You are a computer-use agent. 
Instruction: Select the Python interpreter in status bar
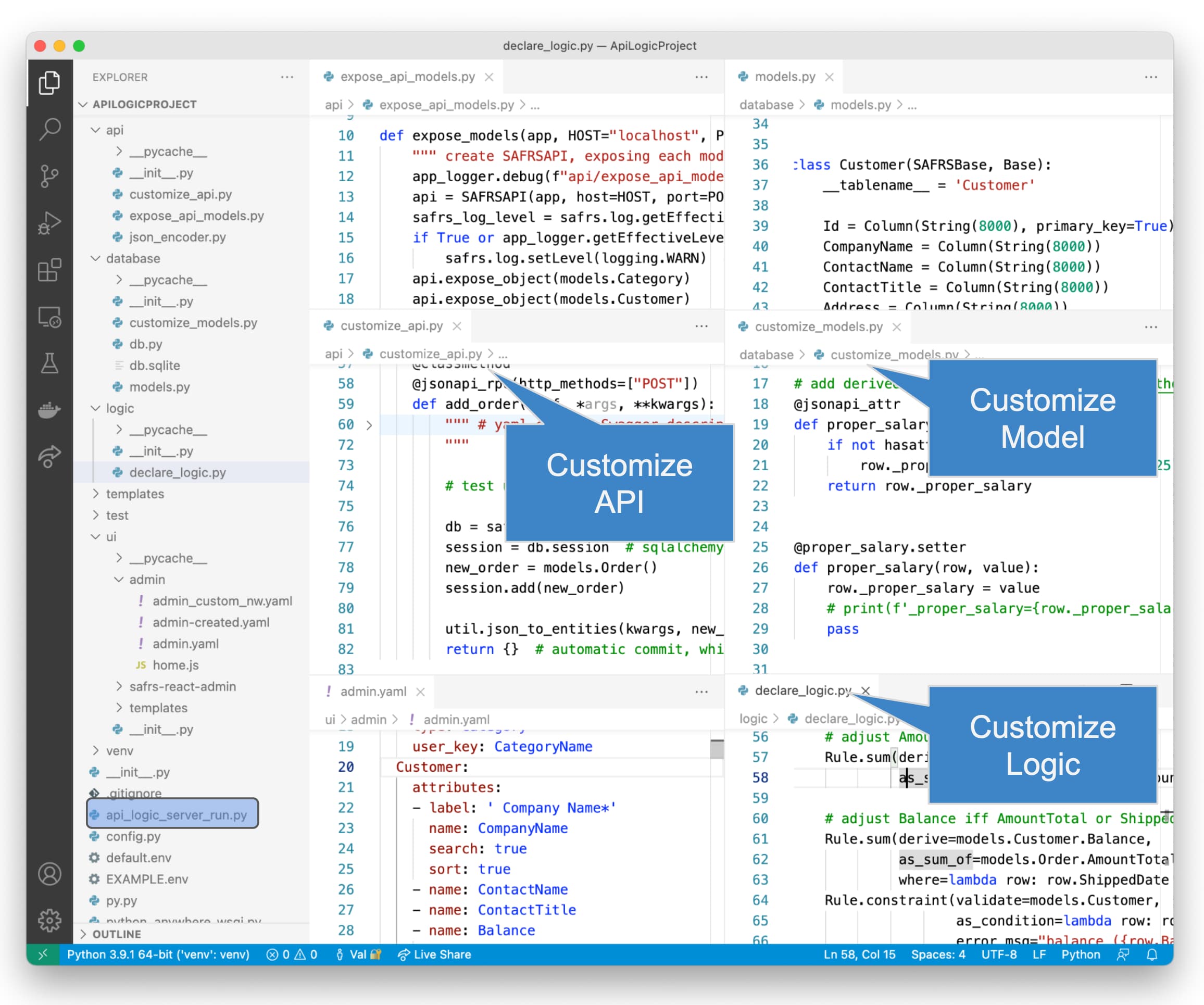point(158,954)
